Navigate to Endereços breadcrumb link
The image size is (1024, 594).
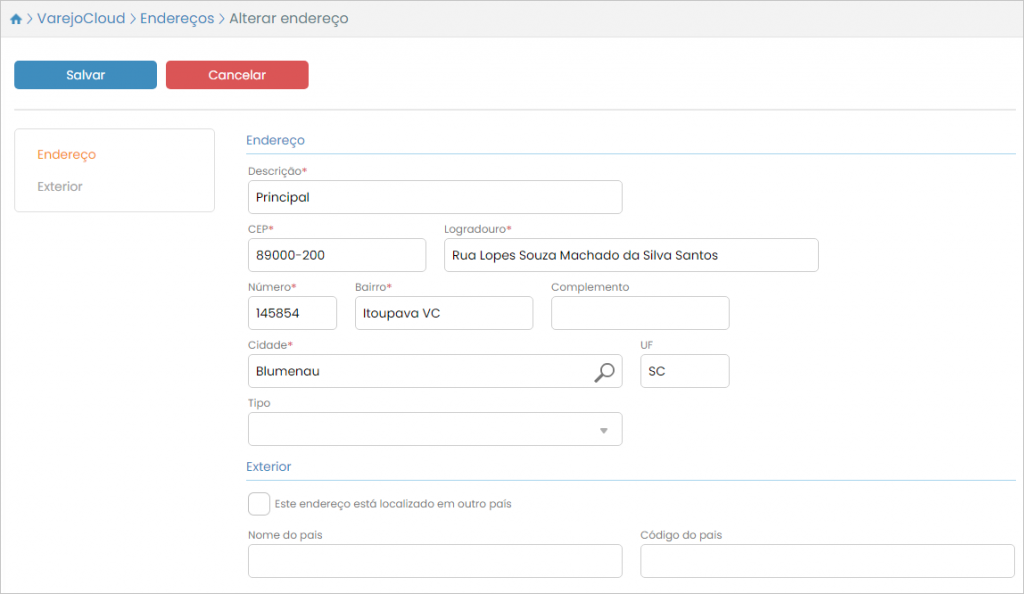point(177,19)
